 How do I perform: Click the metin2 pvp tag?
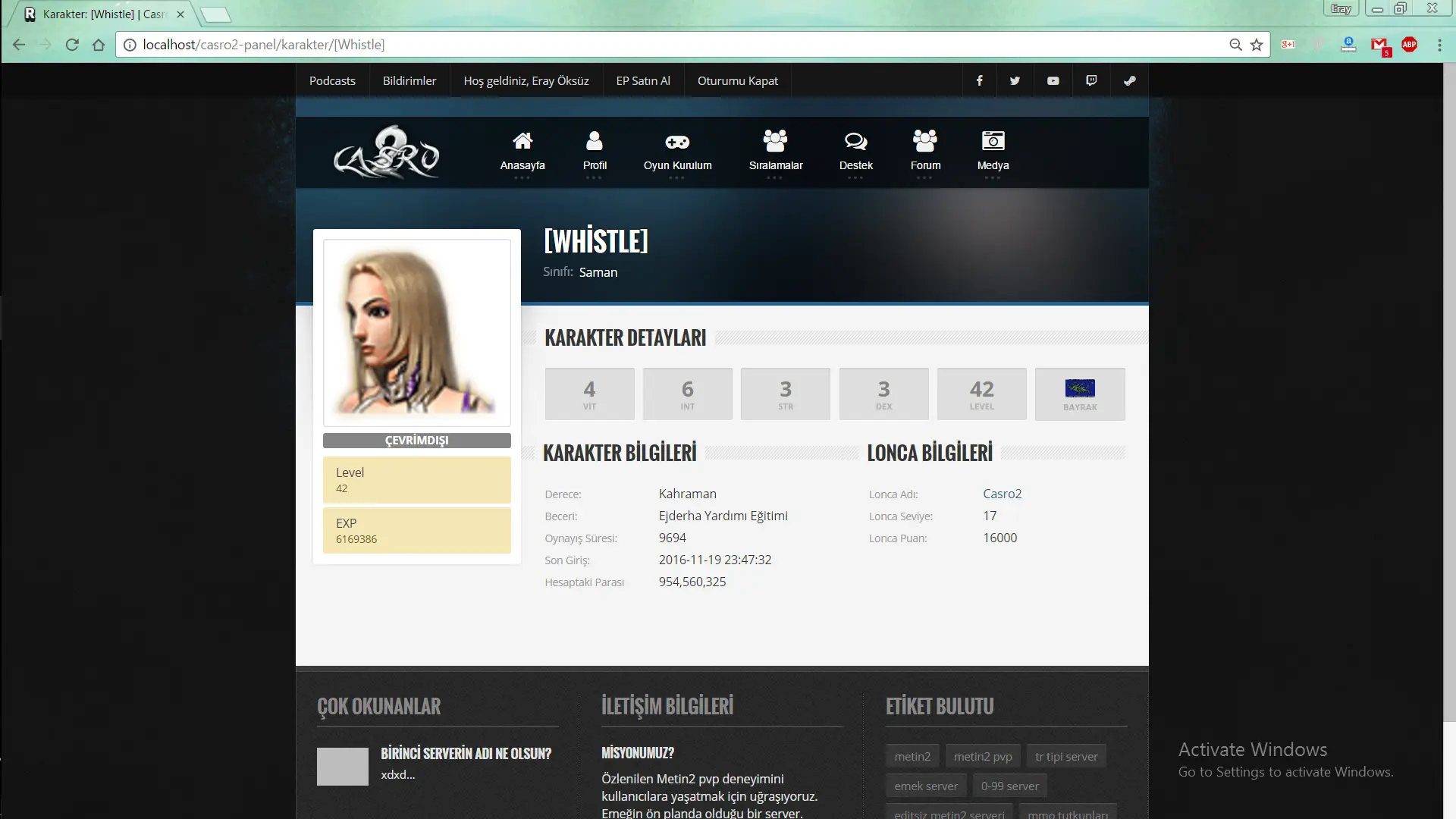coord(983,756)
